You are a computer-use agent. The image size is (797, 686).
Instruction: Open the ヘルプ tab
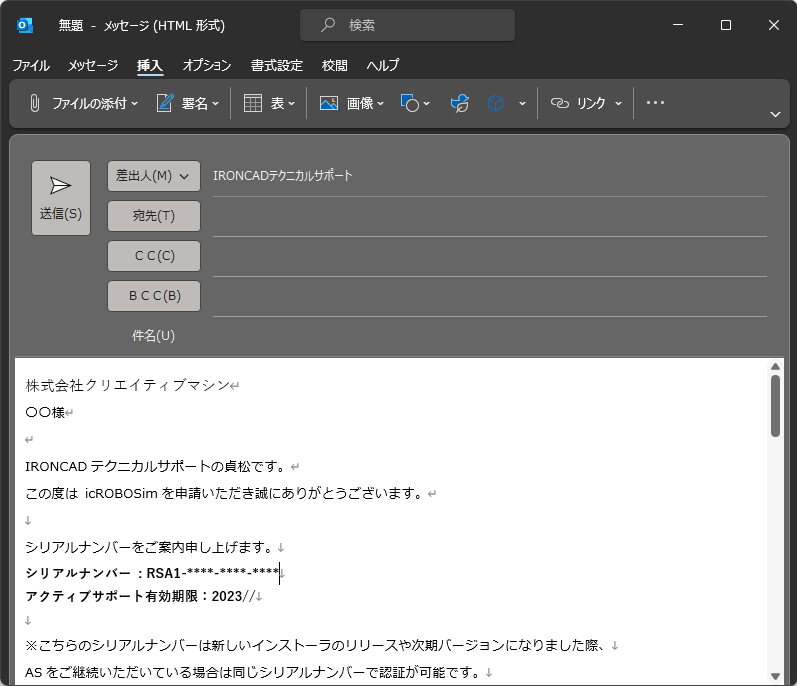point(383,66)
